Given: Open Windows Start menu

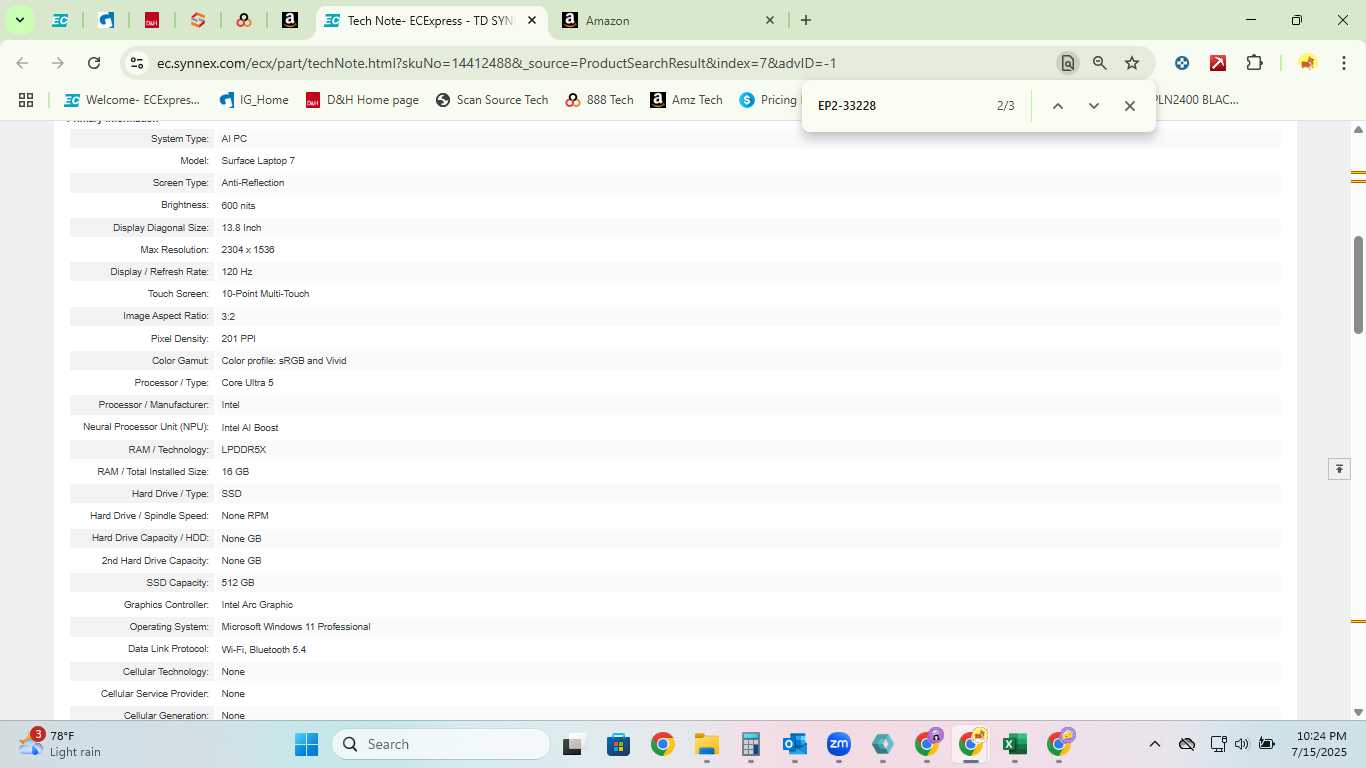Looking at the screenshot, I should point(306,744).
